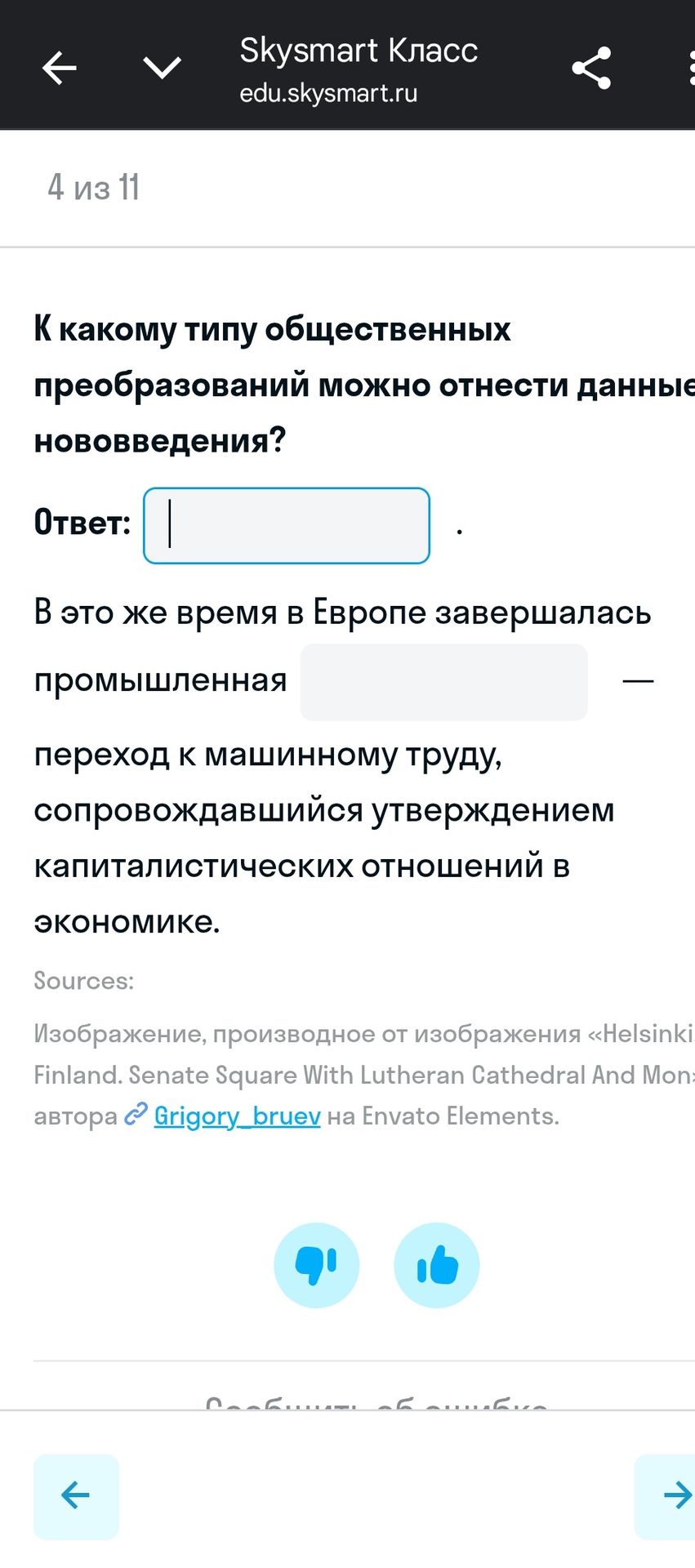
Task: Click the thumbs down feedback button
Action: pyautogui.click(x=317, y=1265)
